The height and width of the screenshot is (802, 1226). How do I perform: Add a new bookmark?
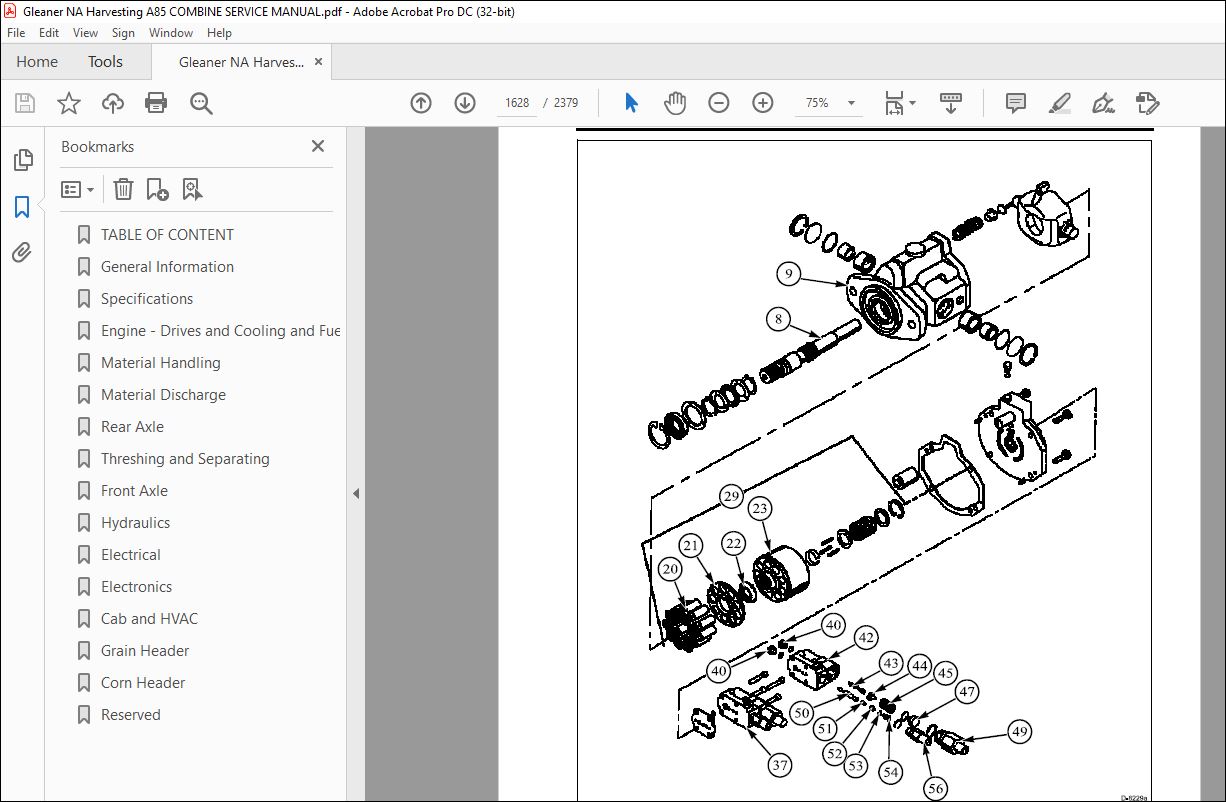click(157, 189)
